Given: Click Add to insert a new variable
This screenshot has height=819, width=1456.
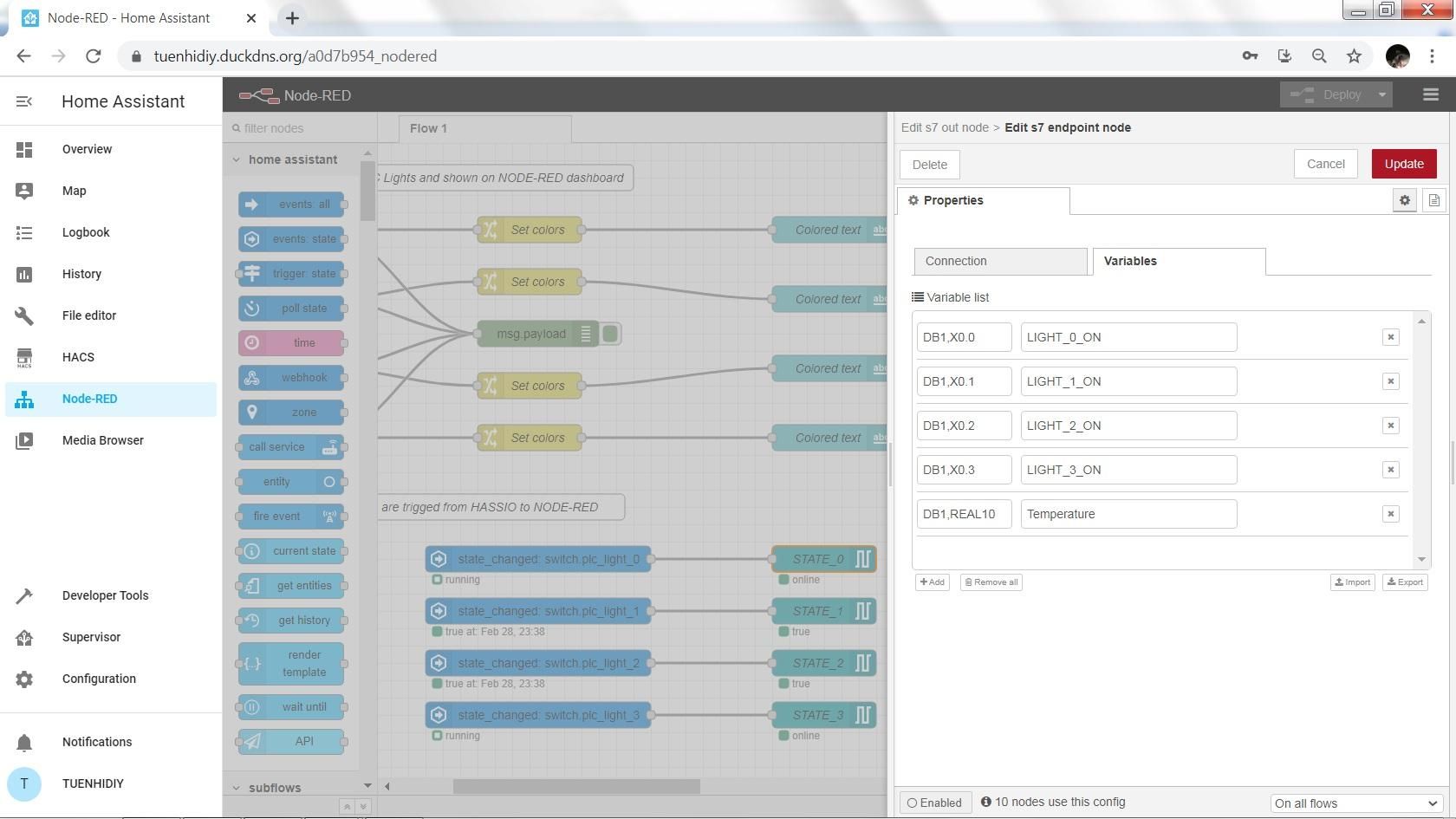Looking at the screenshot, I should click(932, 582).
